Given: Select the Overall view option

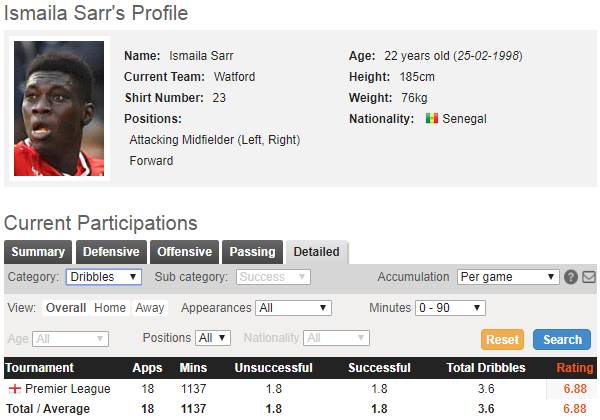Looking at the screenshot, I should click(66, 308).
